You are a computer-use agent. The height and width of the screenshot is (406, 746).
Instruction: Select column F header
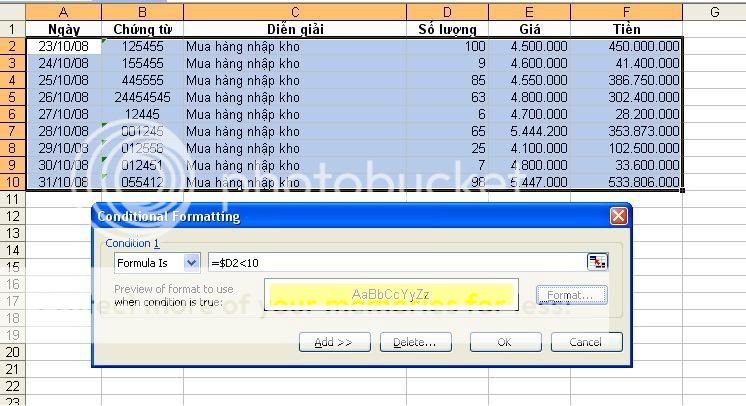(627, 12)
